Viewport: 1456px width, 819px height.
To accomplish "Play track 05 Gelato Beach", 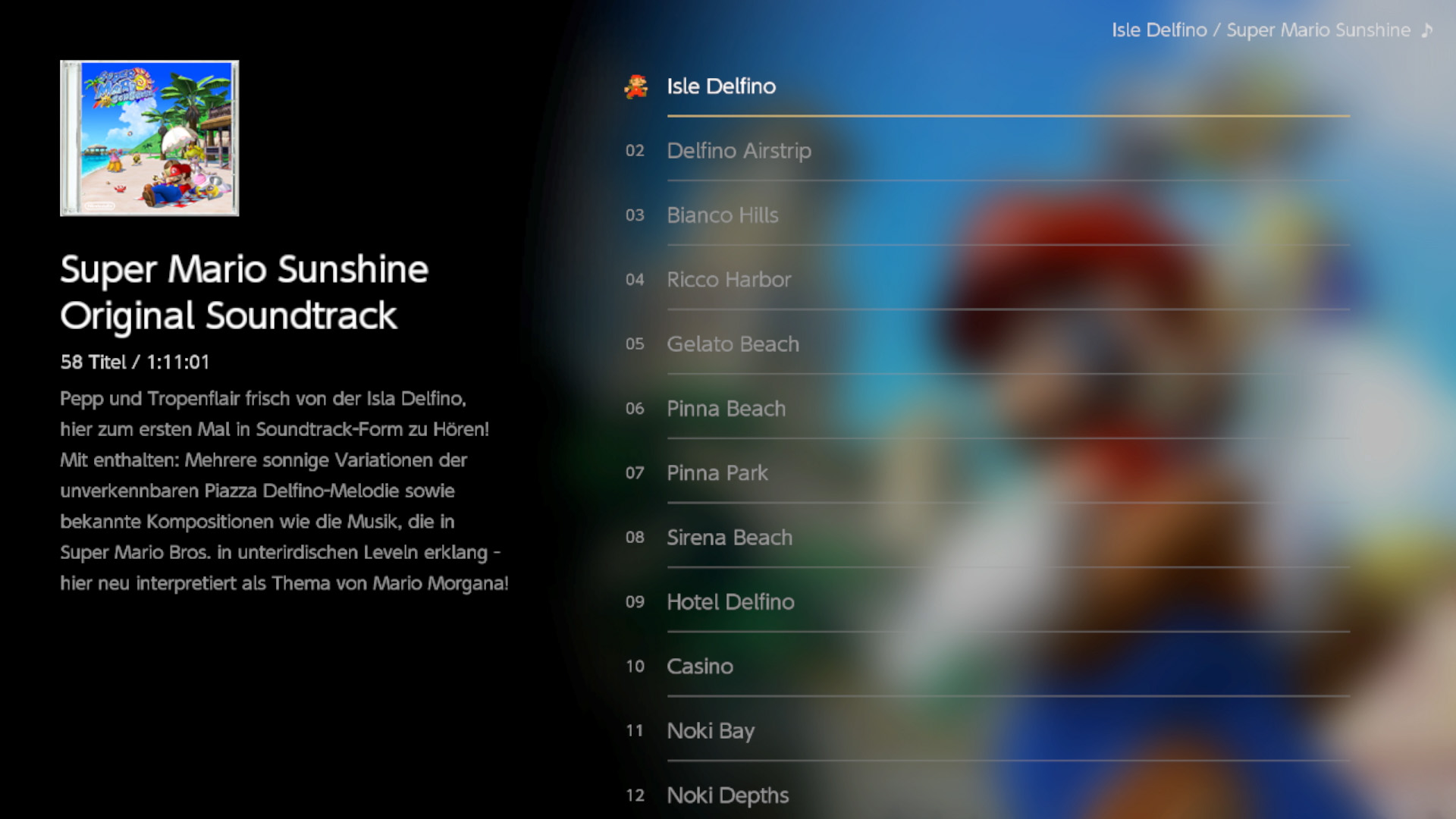I will click(x=733, y=344).
